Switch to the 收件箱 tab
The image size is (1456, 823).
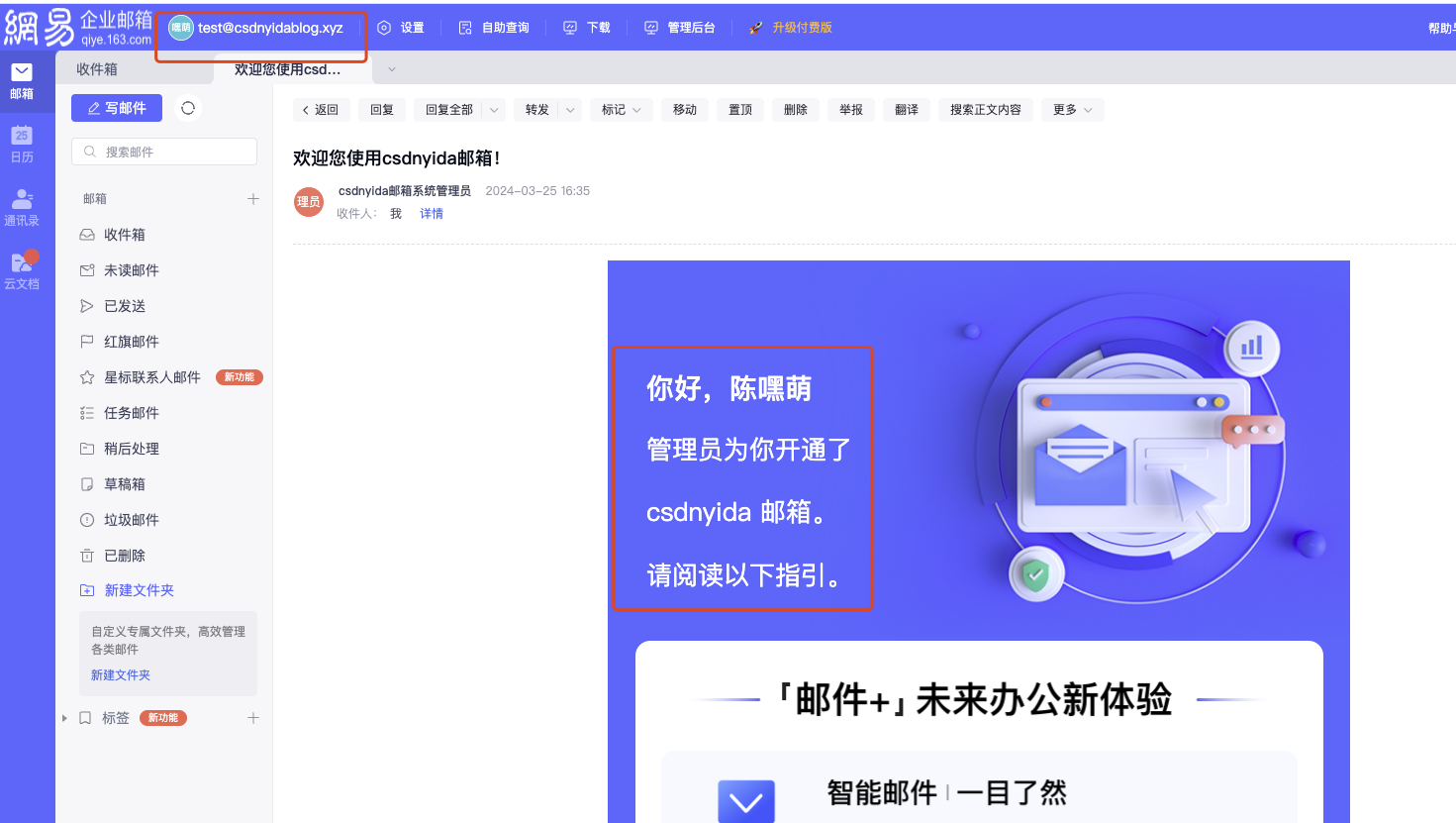[x=135, y=69]
